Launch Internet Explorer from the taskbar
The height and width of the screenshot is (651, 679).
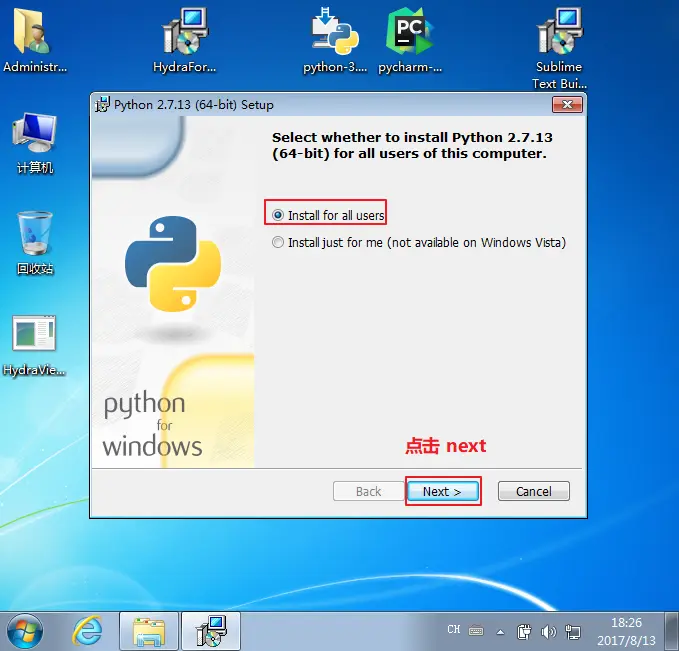click(x=87, y=631)
